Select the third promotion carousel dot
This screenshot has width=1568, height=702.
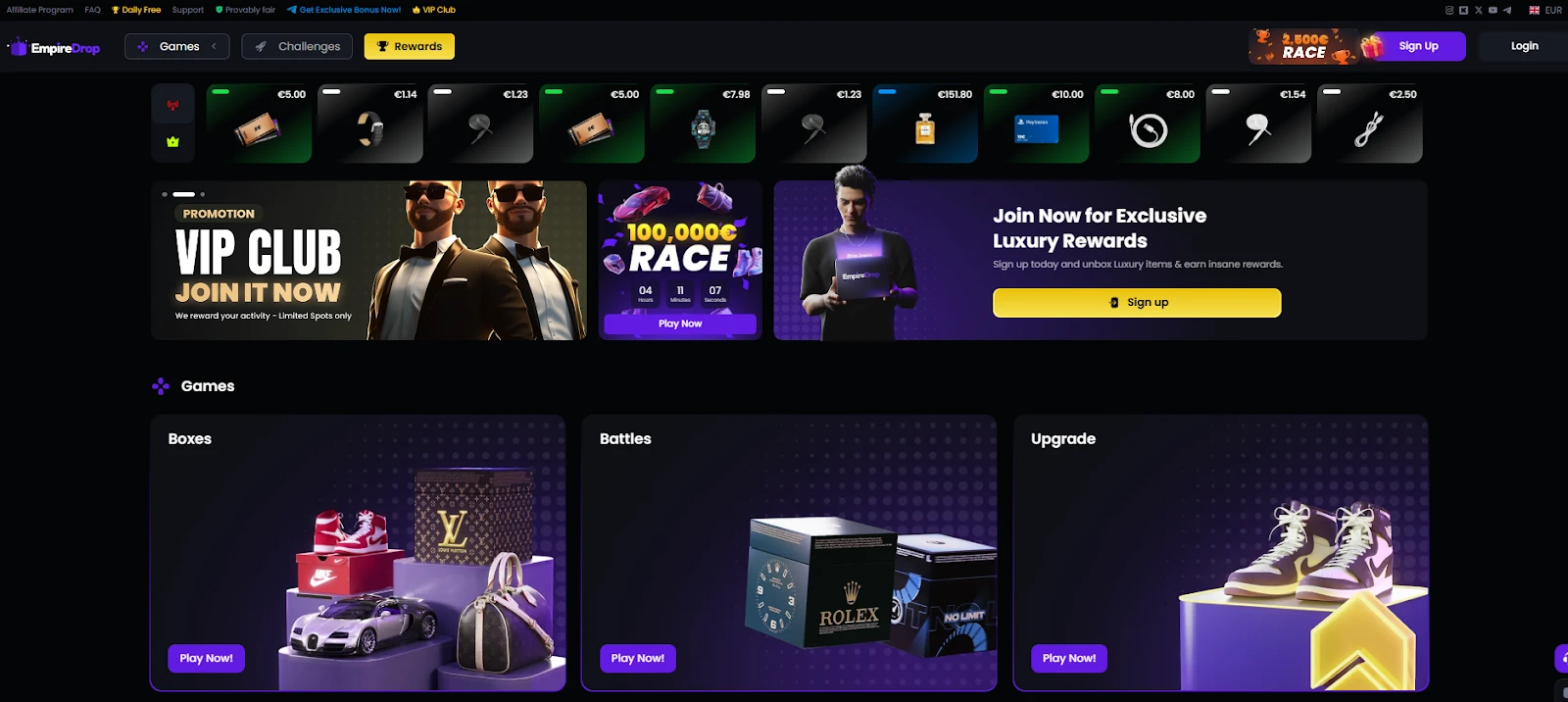[x=203, y=194]
